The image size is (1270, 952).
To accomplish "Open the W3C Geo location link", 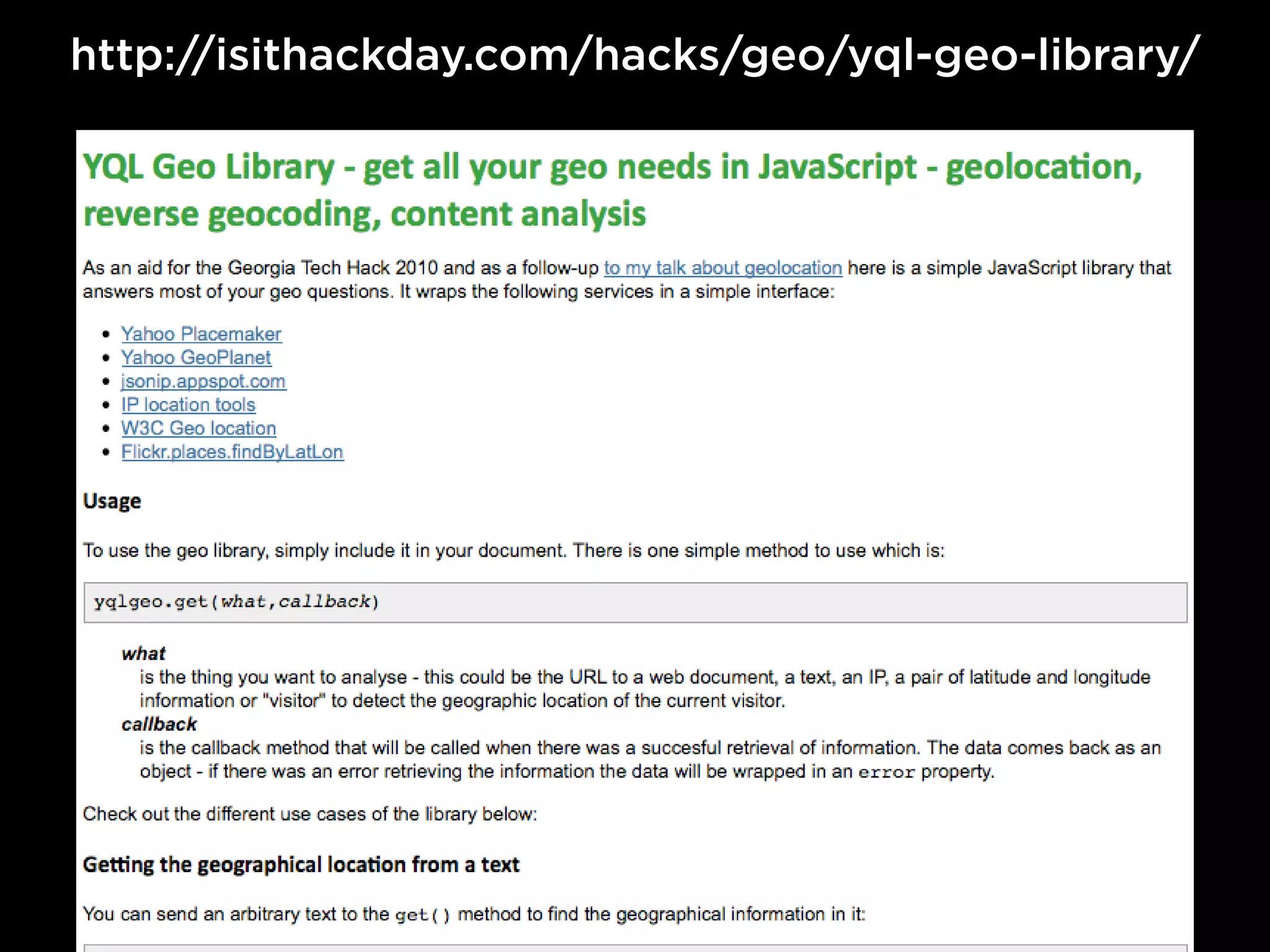I will point(198,428).
